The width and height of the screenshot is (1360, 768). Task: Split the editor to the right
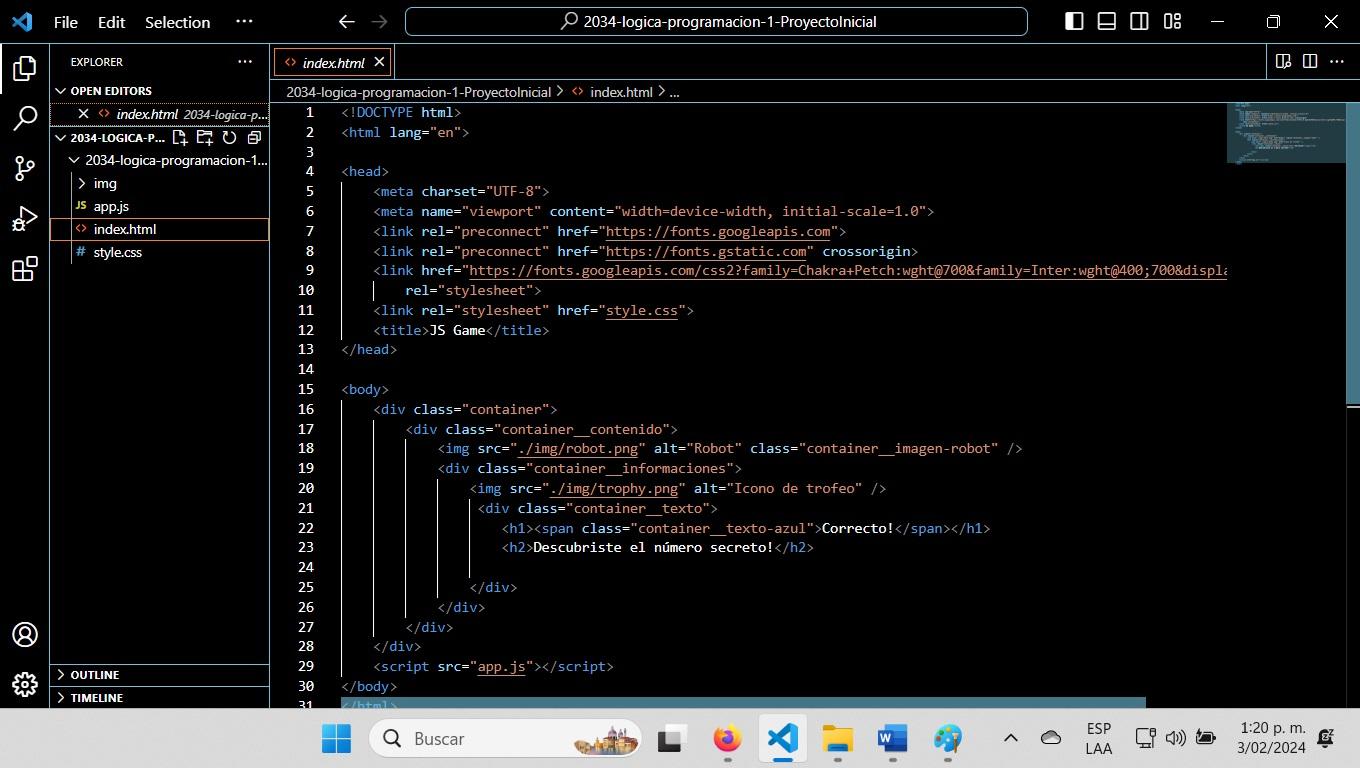(x=1310, y=62)
